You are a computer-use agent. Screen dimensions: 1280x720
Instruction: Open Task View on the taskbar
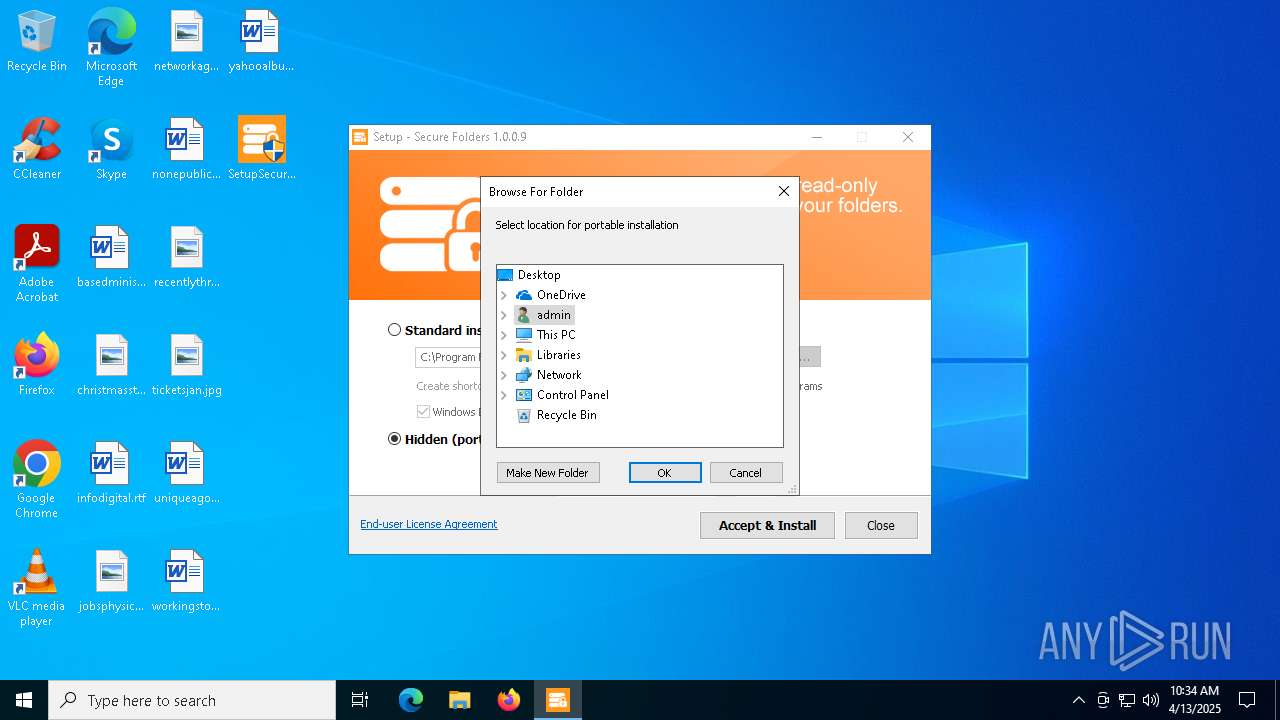(x=360, y=700)
